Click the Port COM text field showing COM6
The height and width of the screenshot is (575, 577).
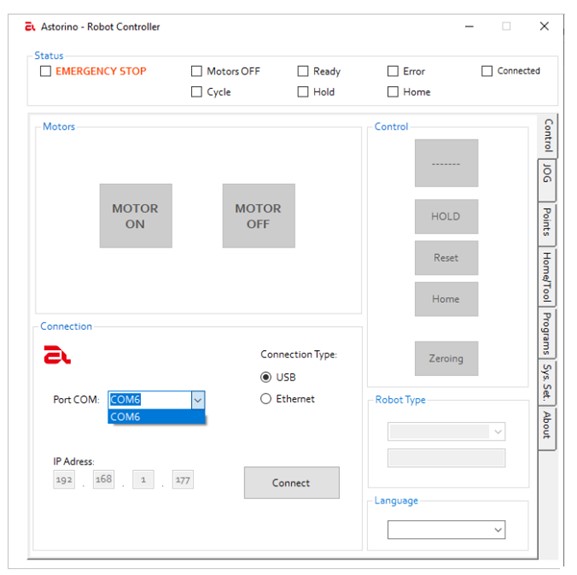[150, 400]
